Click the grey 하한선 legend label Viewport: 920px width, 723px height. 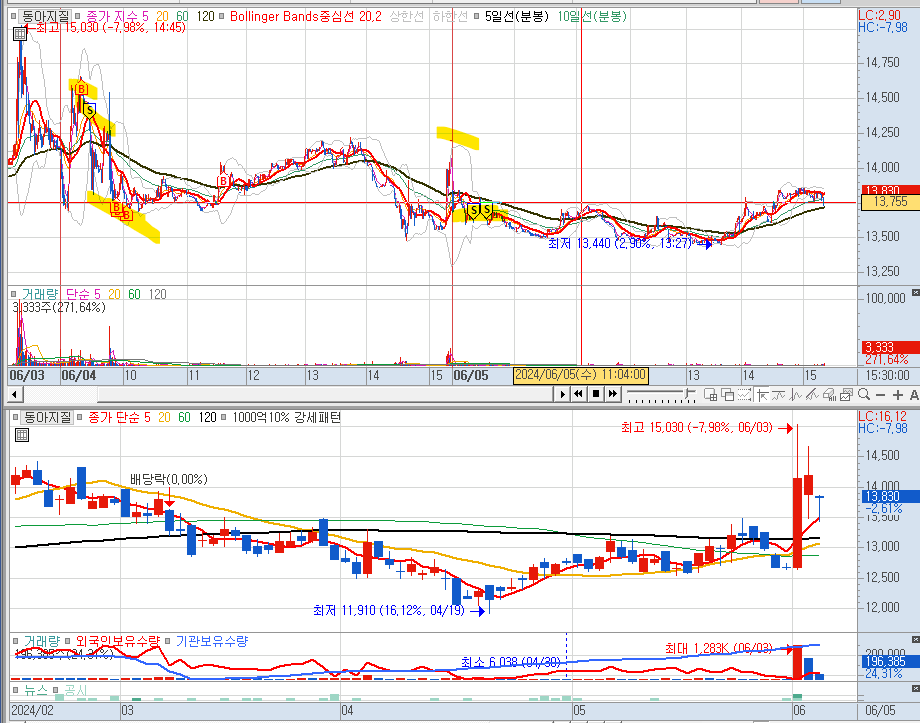[450, 16]
